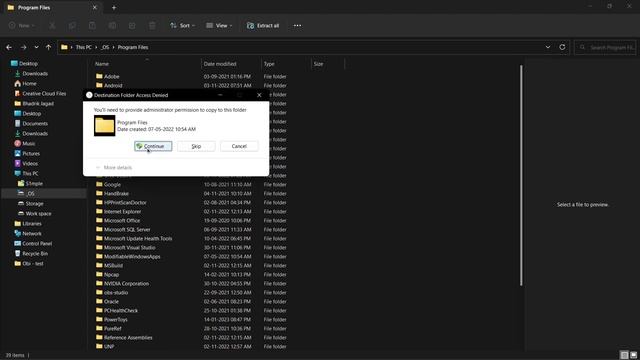The image size is (640, 360).
Task: Select the HandBrake folder
Action: pos(116,193)
